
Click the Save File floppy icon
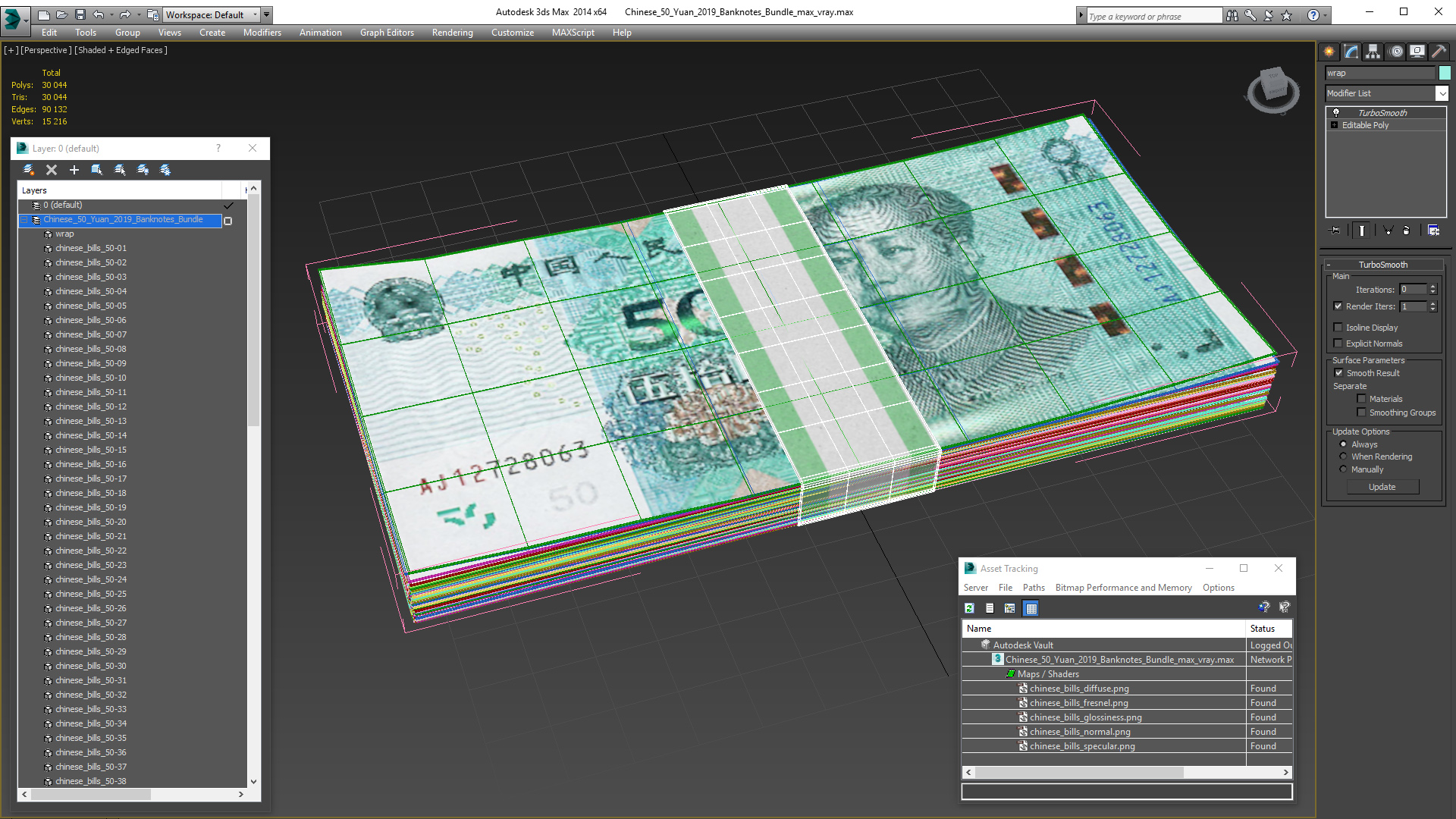click(80, 14)
